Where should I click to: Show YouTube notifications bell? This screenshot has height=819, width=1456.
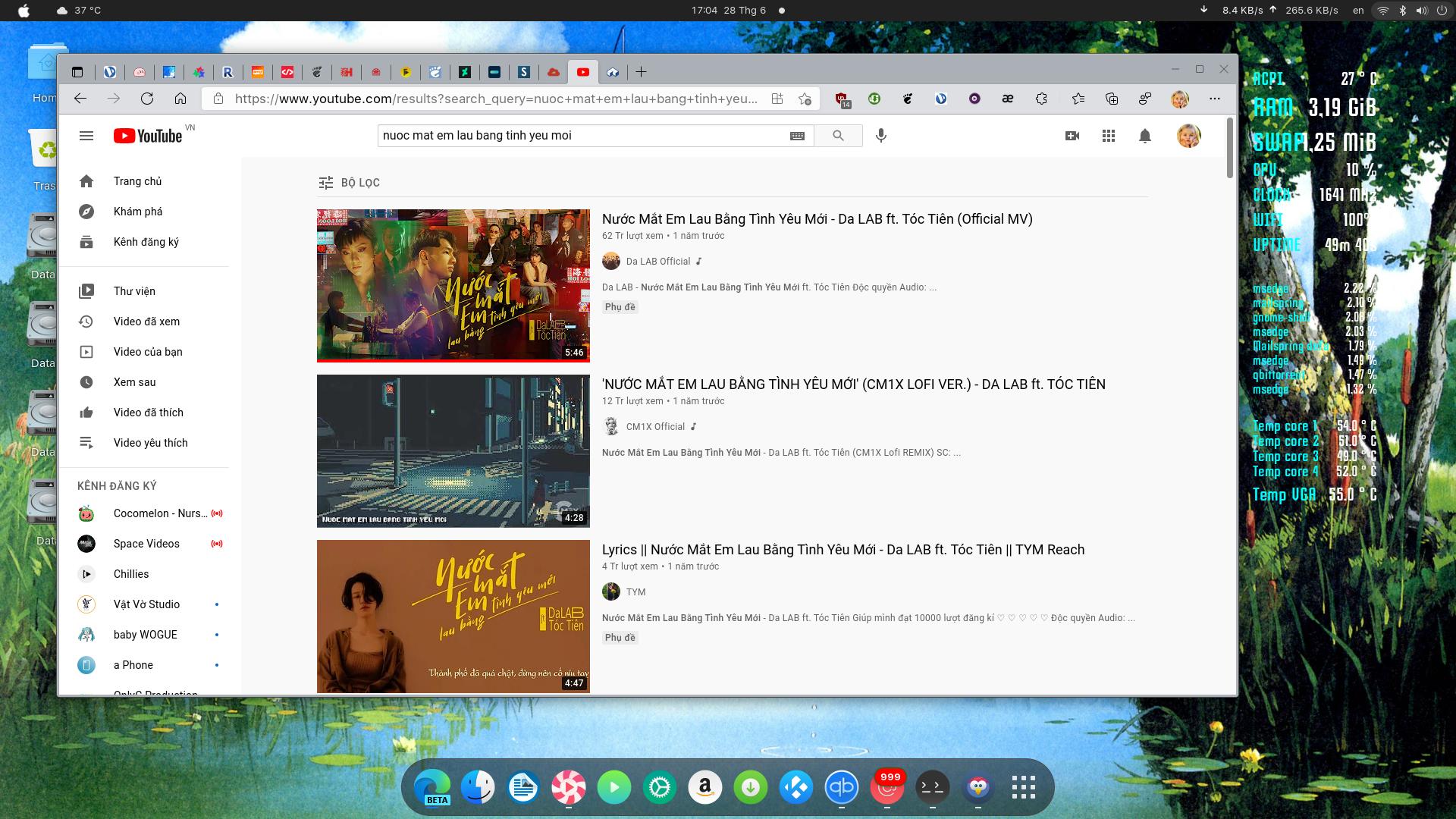point(1145,136)
